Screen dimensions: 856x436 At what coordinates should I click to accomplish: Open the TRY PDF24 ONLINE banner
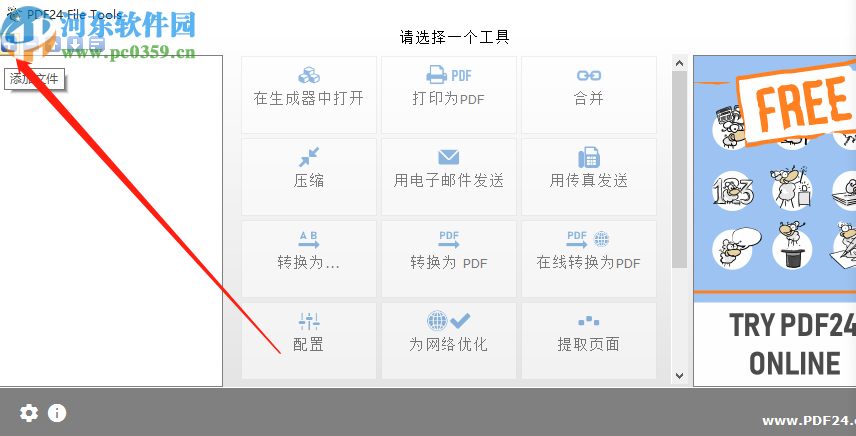coord(775,220)
